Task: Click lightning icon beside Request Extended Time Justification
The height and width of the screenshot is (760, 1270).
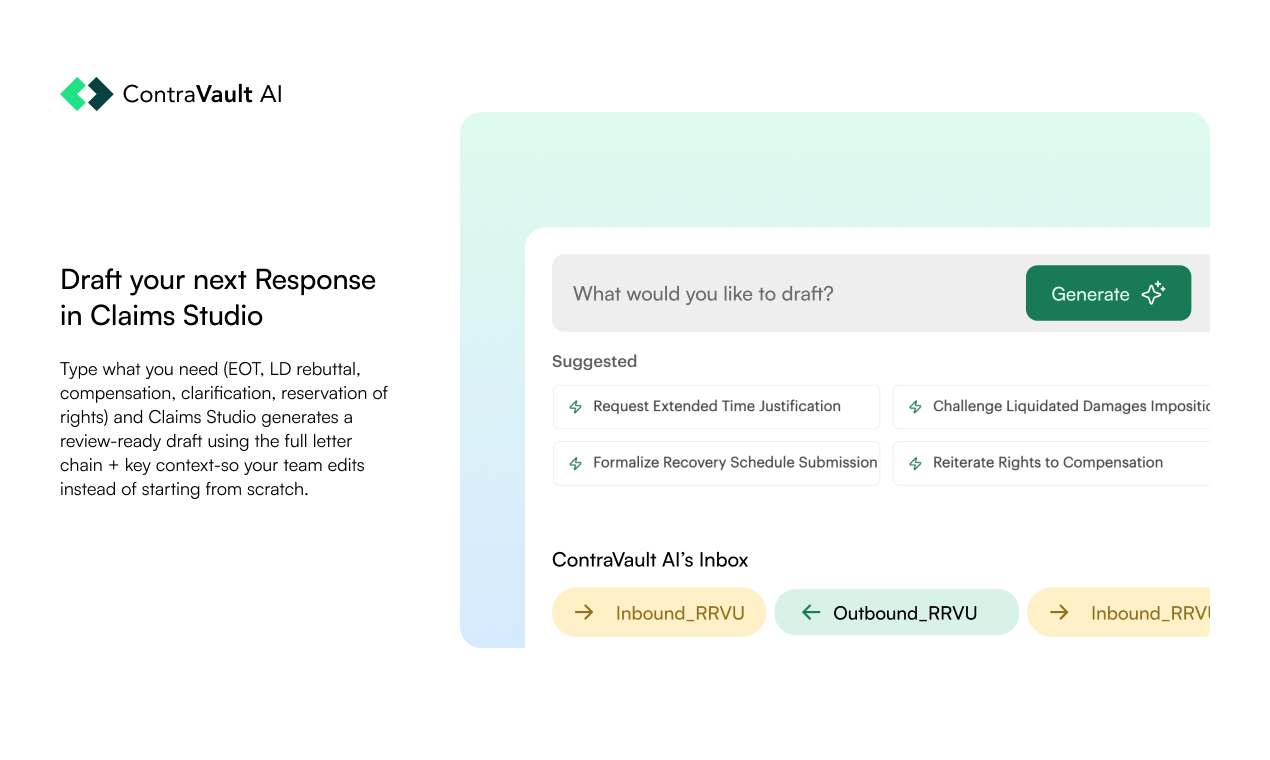Action: (576, 407)
